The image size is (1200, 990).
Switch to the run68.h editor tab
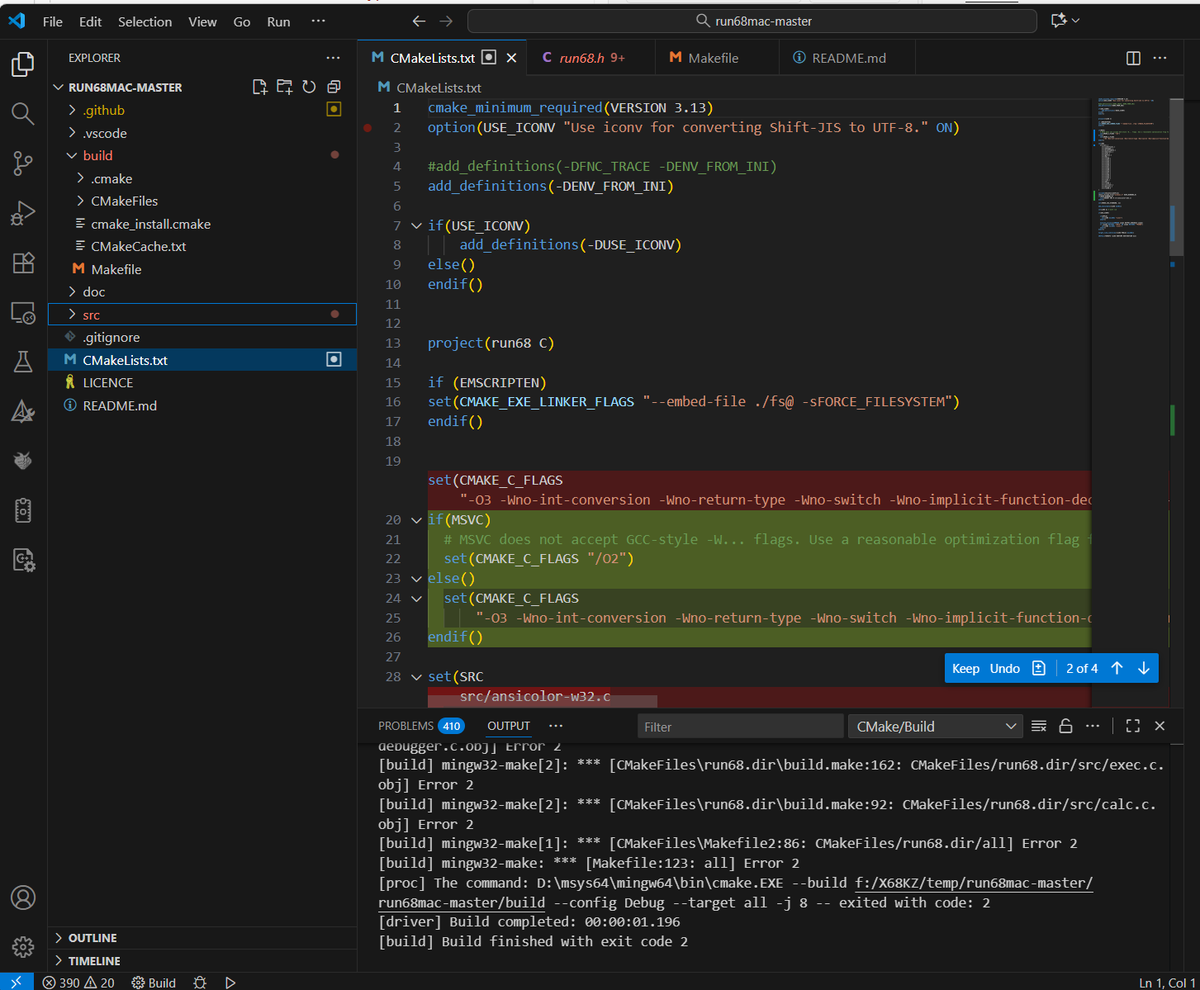pos(591,58)
